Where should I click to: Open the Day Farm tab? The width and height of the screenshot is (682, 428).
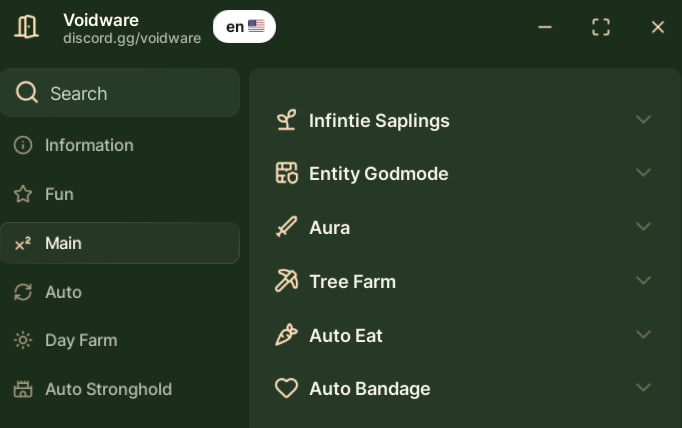coord(80,340)
